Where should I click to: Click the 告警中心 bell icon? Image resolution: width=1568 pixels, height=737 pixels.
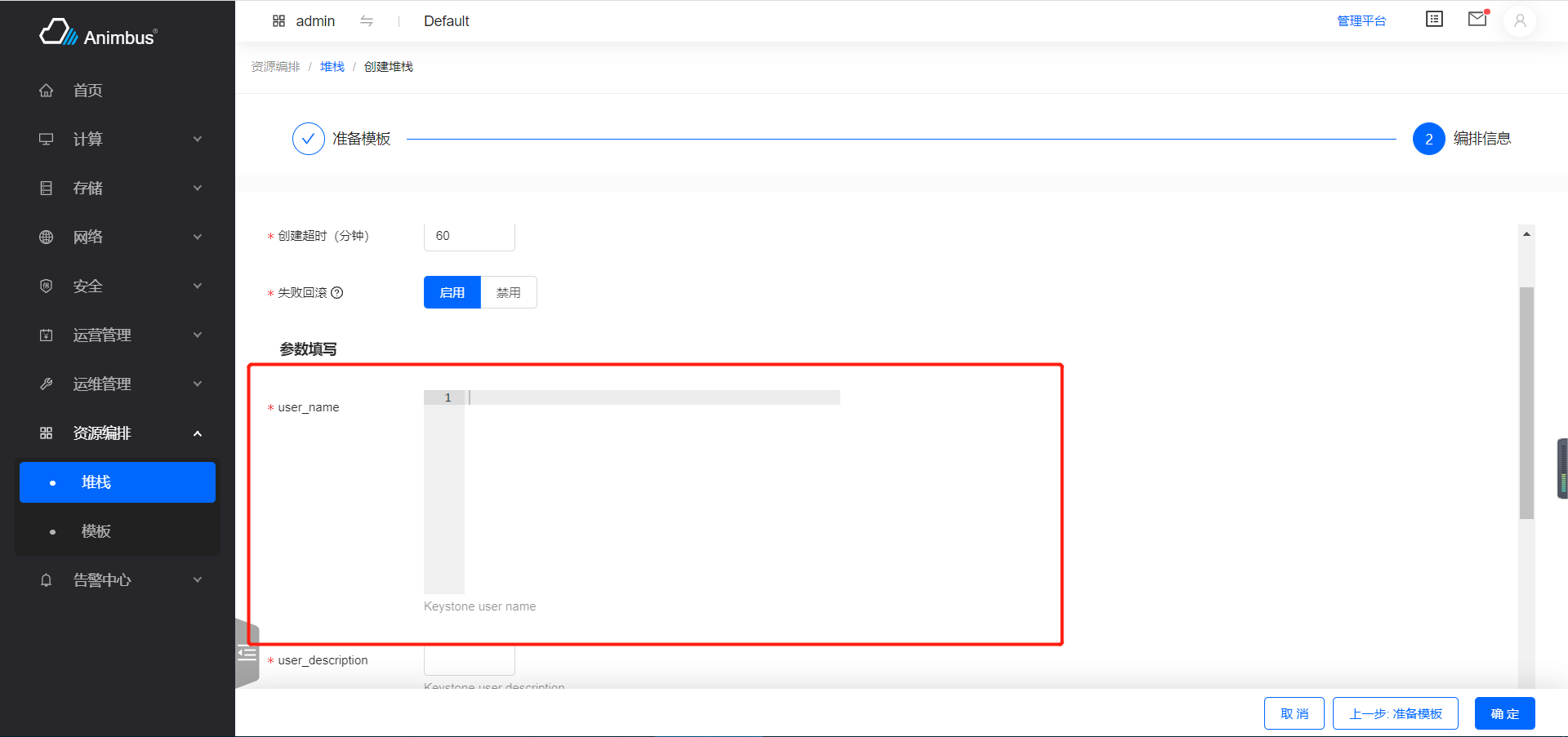coord(47,579)
